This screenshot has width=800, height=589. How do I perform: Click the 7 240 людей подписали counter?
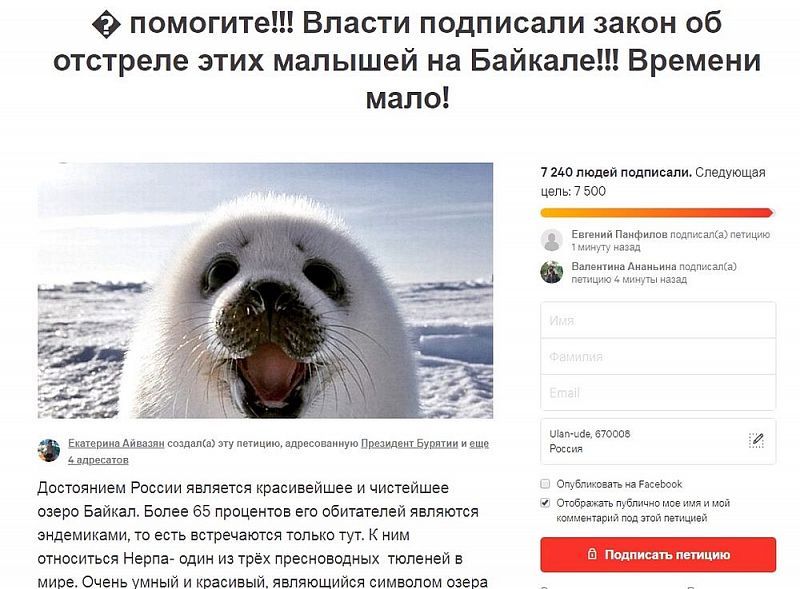click(616, 173)
